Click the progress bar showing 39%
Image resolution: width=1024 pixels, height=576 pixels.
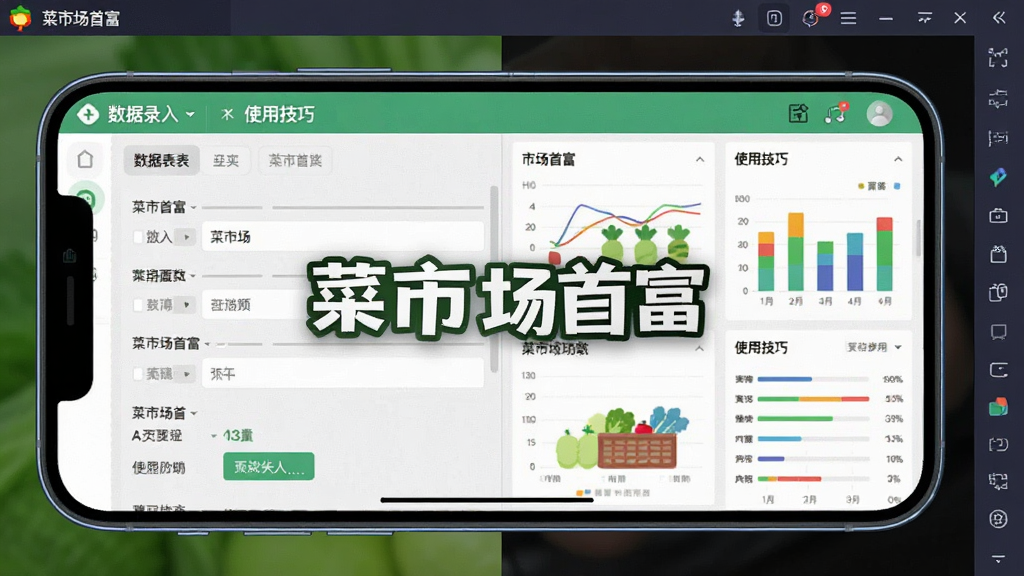pos(813,419)
